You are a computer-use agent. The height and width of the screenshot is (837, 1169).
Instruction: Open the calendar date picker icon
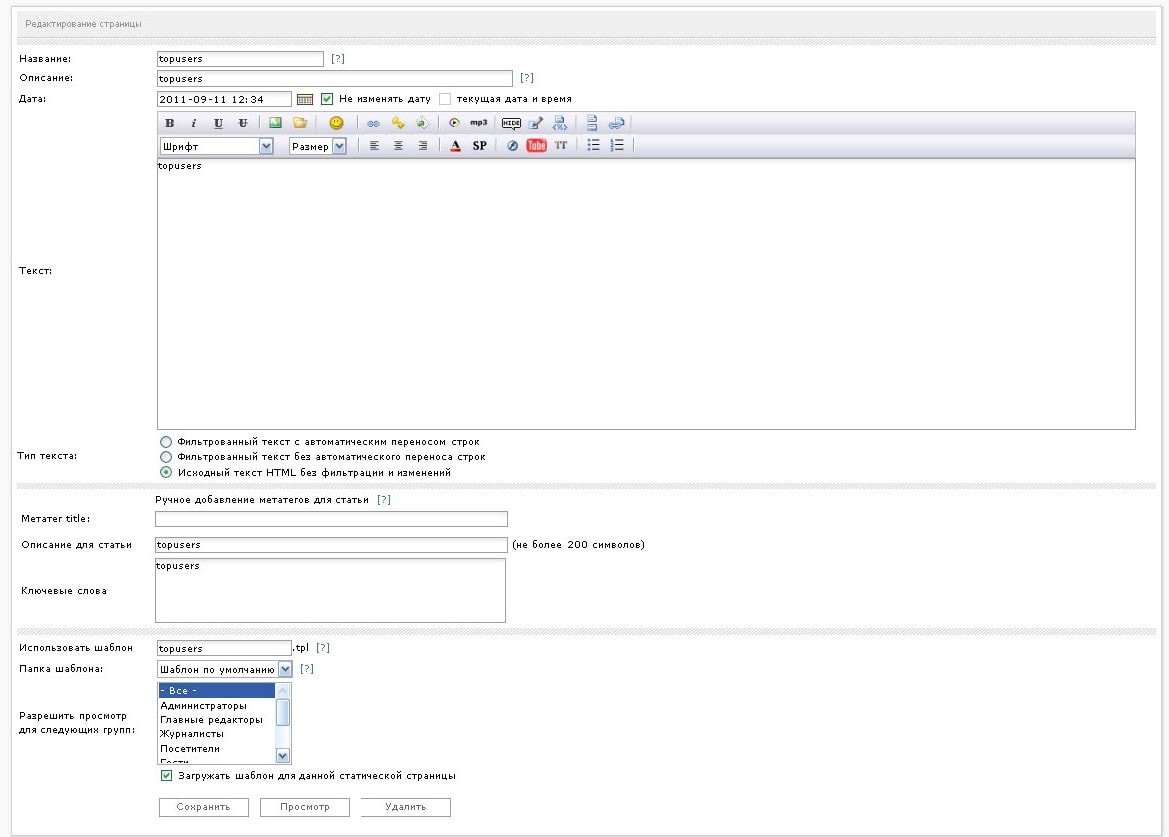coord(305,100)
